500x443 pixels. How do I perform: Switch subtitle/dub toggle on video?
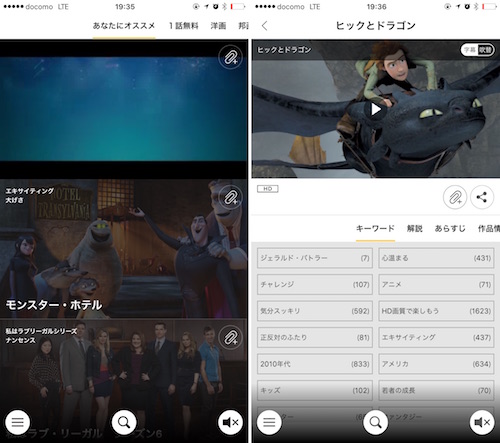pyautogui.click(x=478, y=50)
